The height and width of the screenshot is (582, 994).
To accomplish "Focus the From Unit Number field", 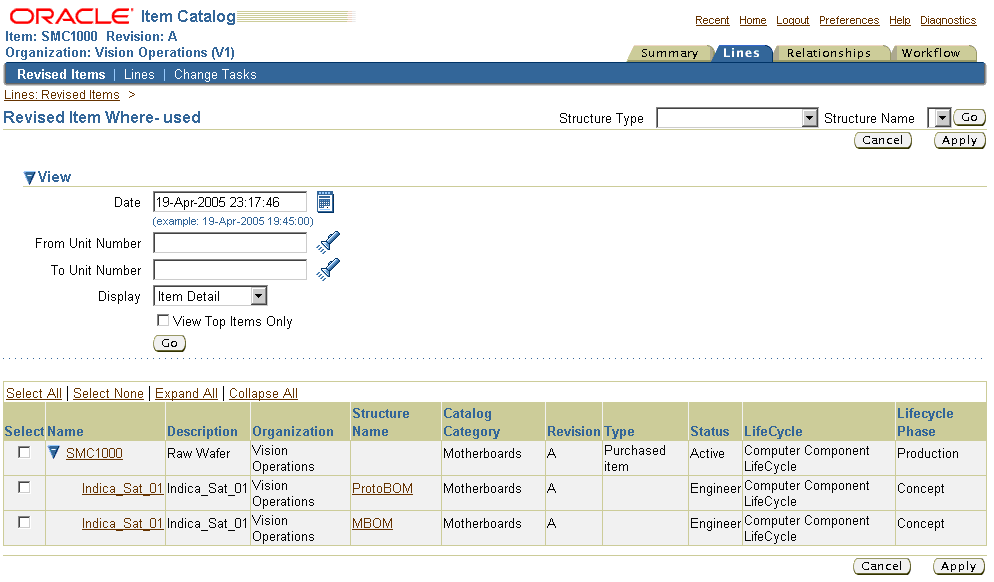I will click(x=230, y=243).
